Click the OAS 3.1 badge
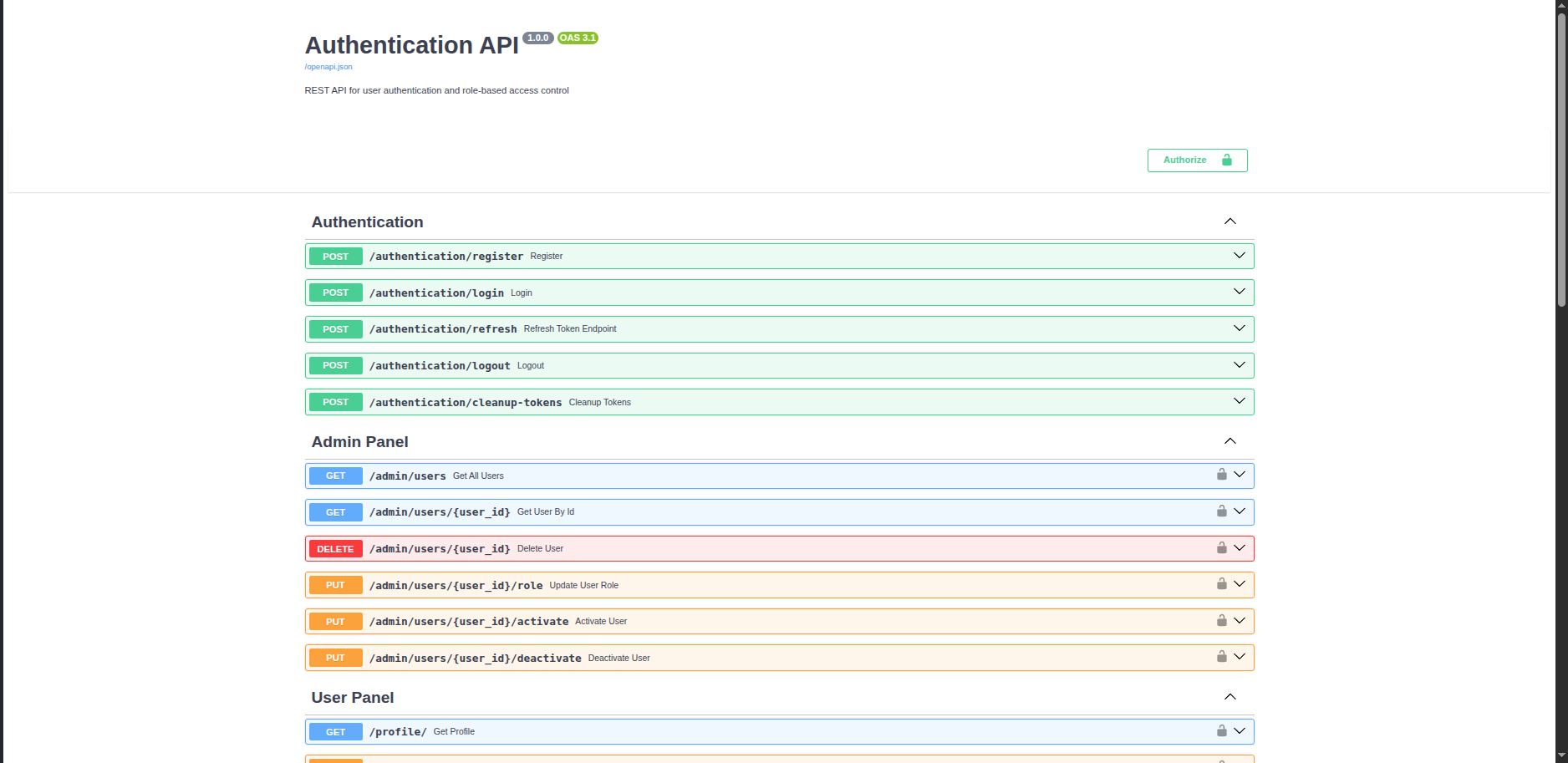The image size is (1568, 763). tap(578, 38)
